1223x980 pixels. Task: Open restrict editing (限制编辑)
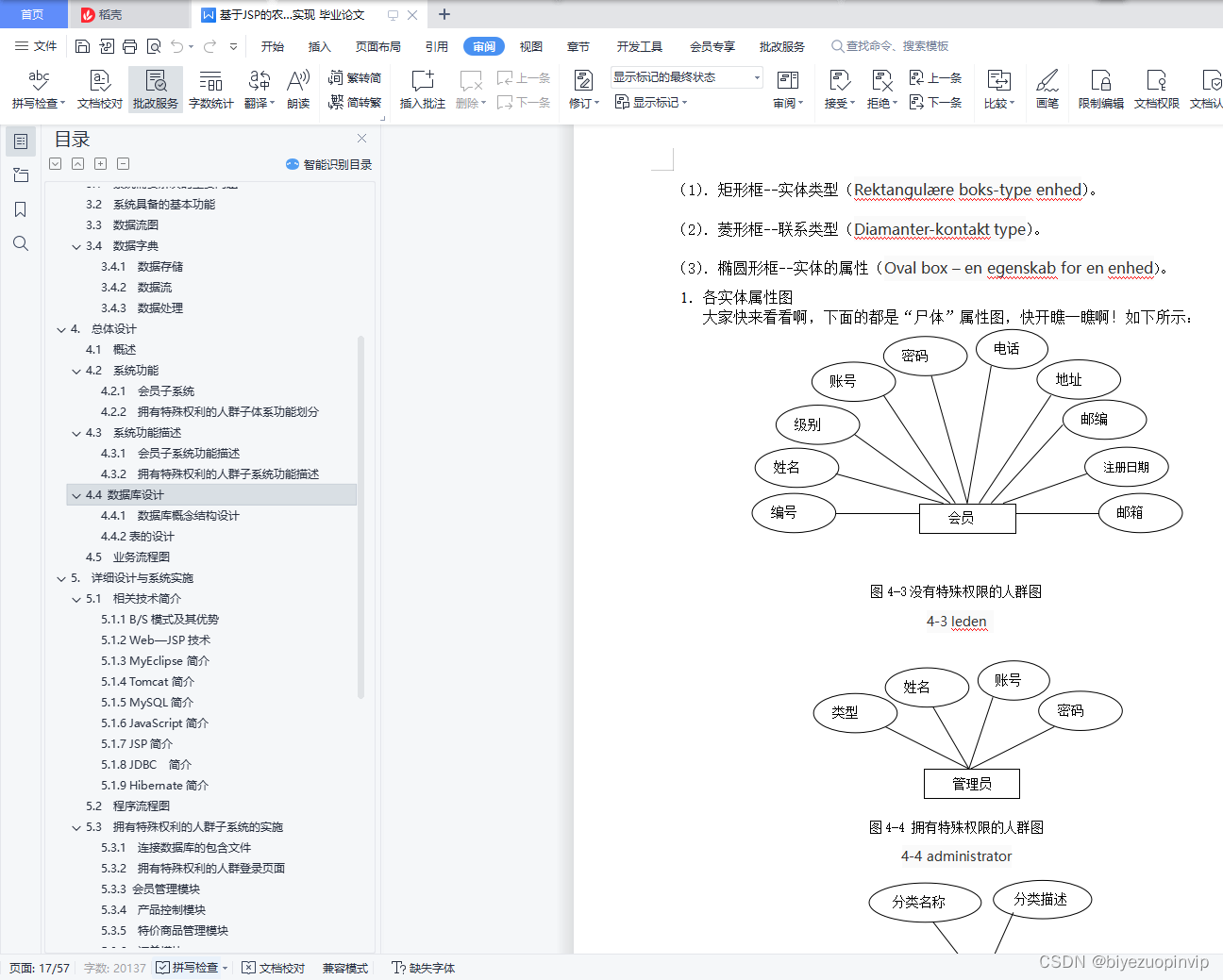click(1101, 90)
